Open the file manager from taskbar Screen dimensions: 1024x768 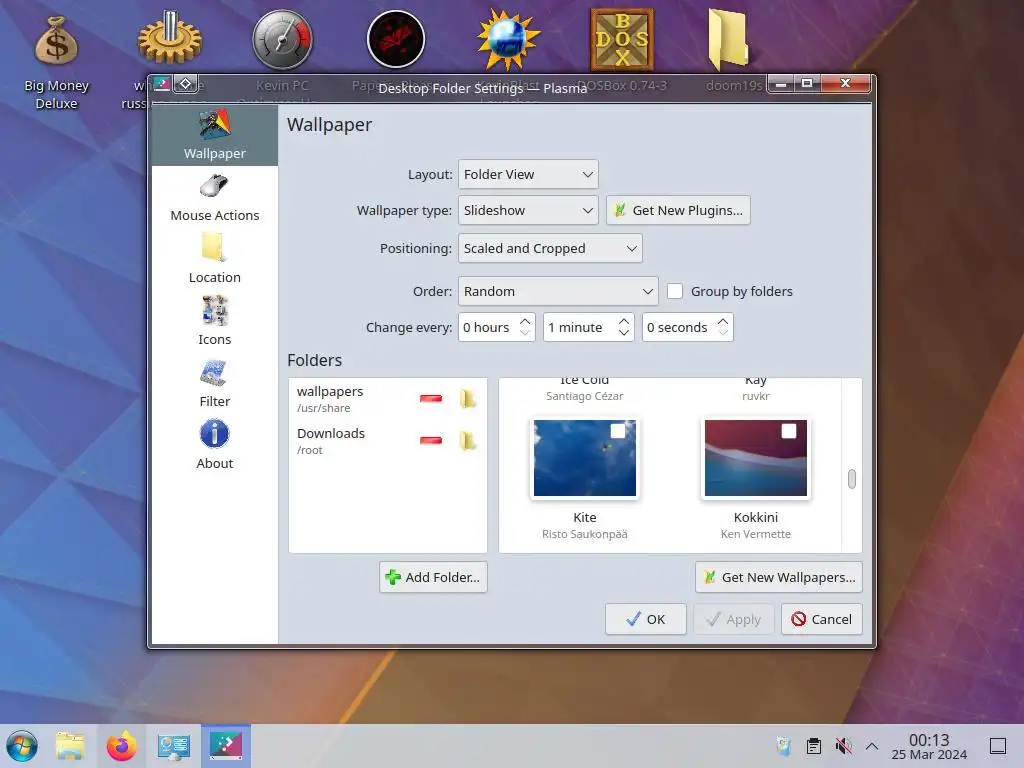point(70,746)
